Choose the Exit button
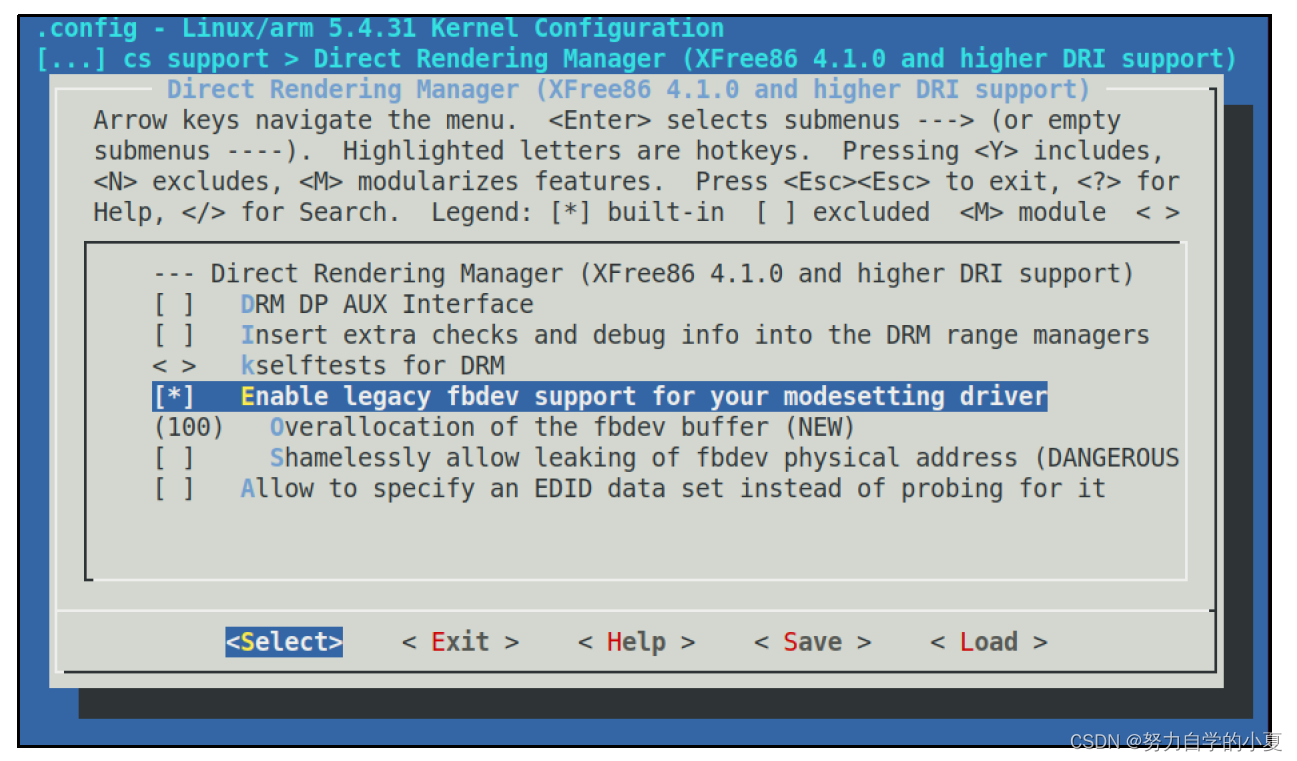The height and width of the screenshot is (761, 1297). 460,642
